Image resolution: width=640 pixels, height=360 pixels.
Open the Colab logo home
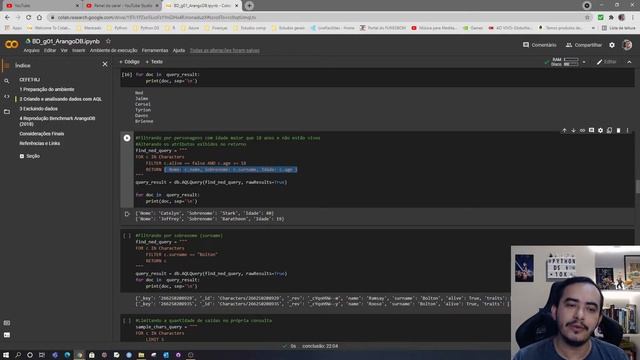[x=11, y=44]
